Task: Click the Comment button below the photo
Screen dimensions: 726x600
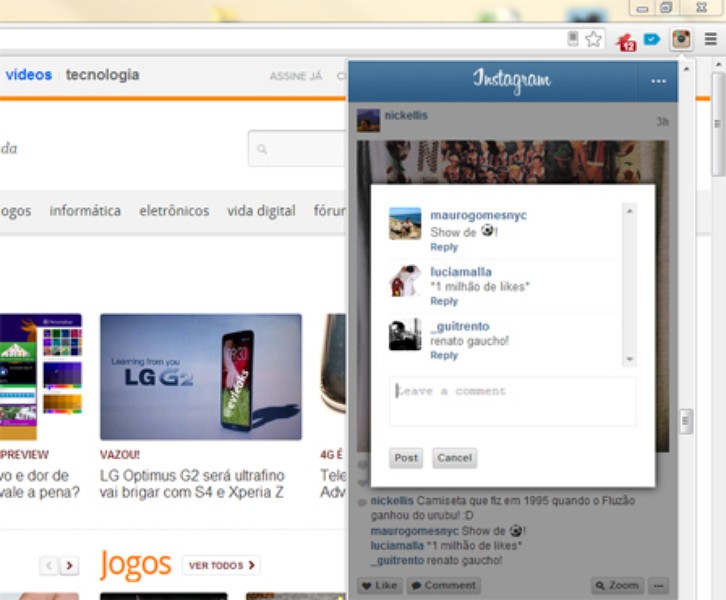Action: tap(444, 586)
